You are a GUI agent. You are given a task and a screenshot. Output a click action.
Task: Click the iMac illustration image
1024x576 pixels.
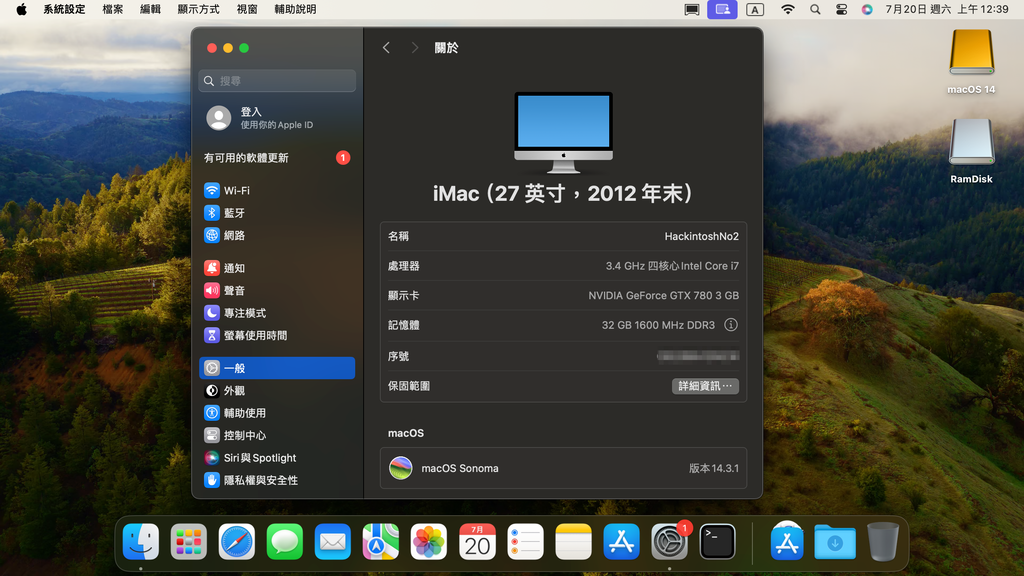(x=564, y=133)
